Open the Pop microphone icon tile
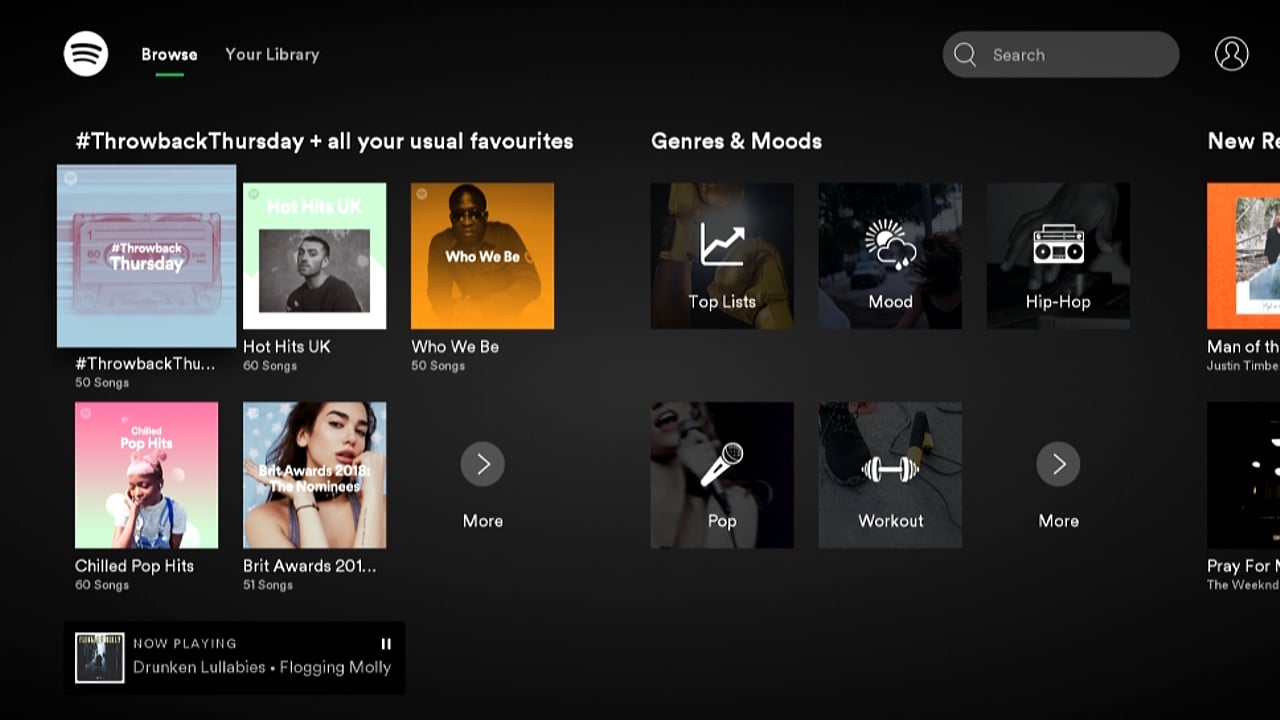 pyautogui.click(x=722, y=475)
